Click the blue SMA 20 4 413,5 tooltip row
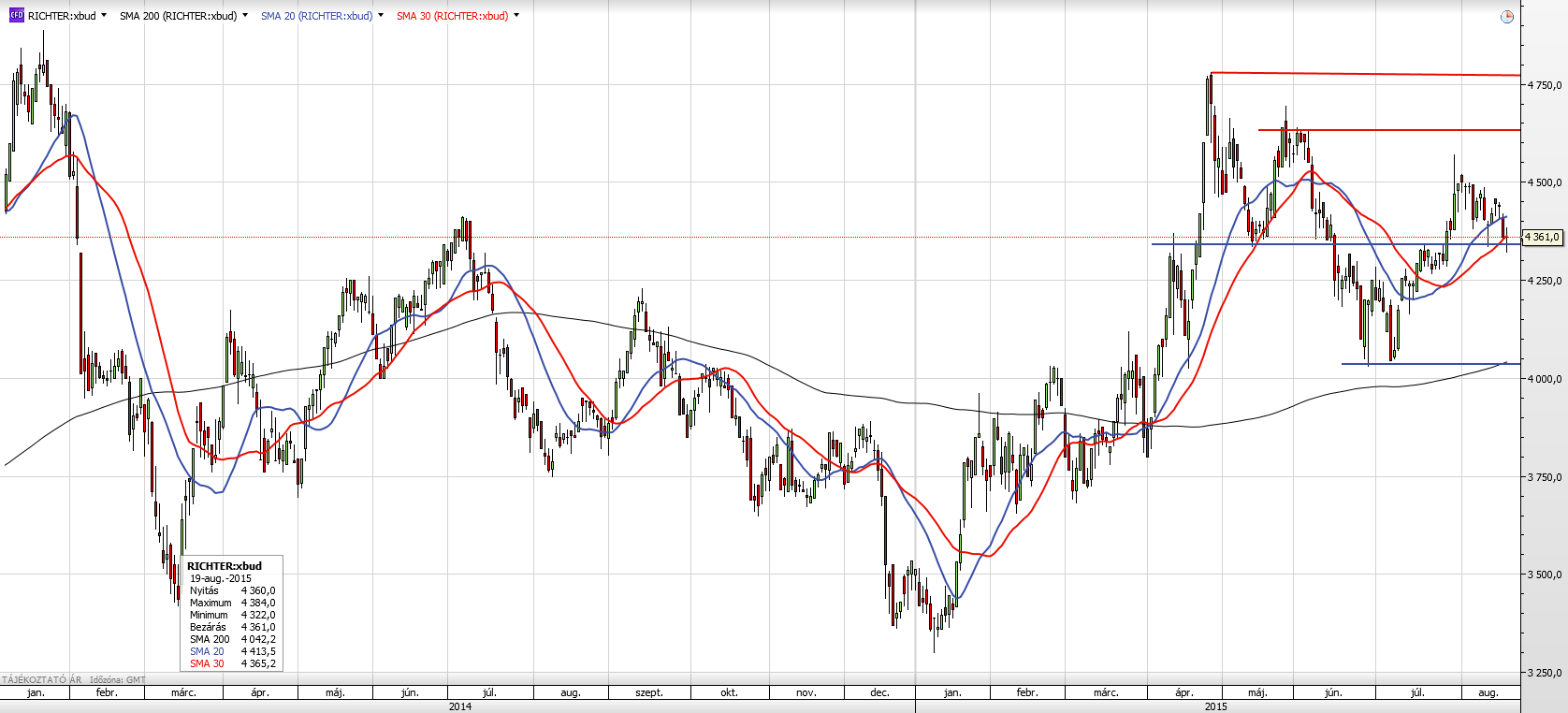The height and width of the screenshot is (713, 1568). tap(232, 651)
